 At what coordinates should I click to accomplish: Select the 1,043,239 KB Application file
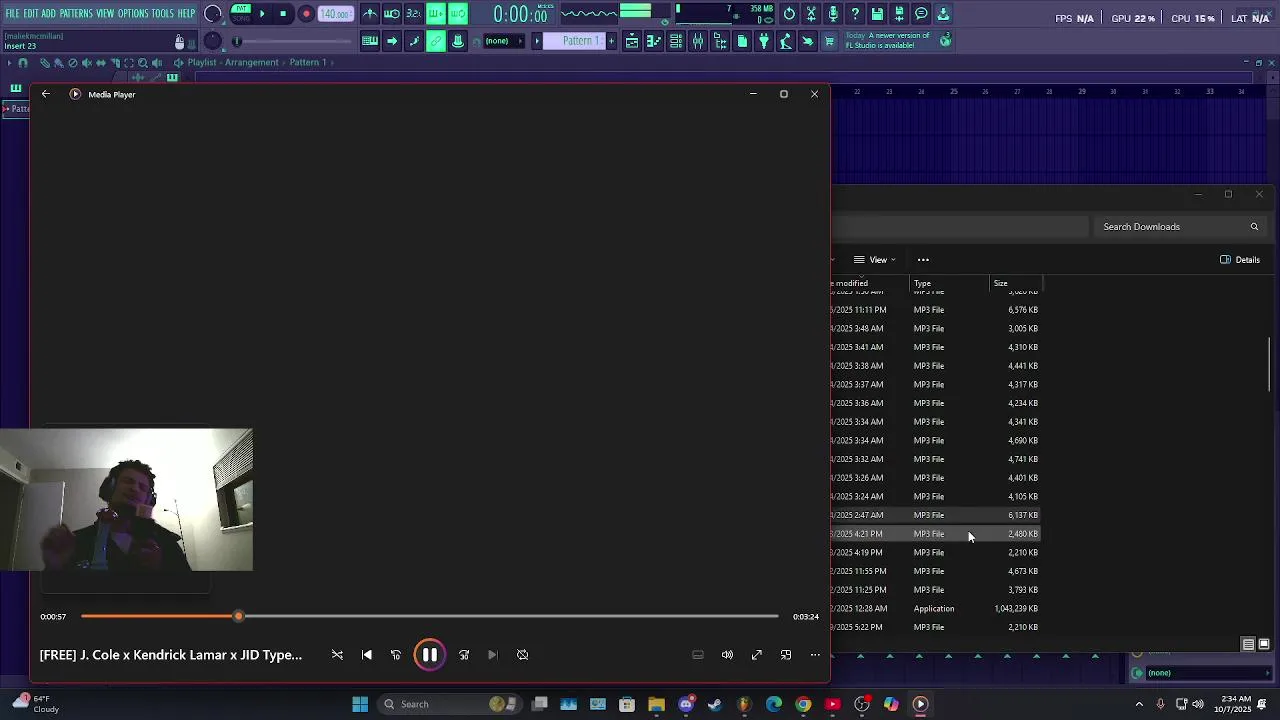tap(935, 609)
